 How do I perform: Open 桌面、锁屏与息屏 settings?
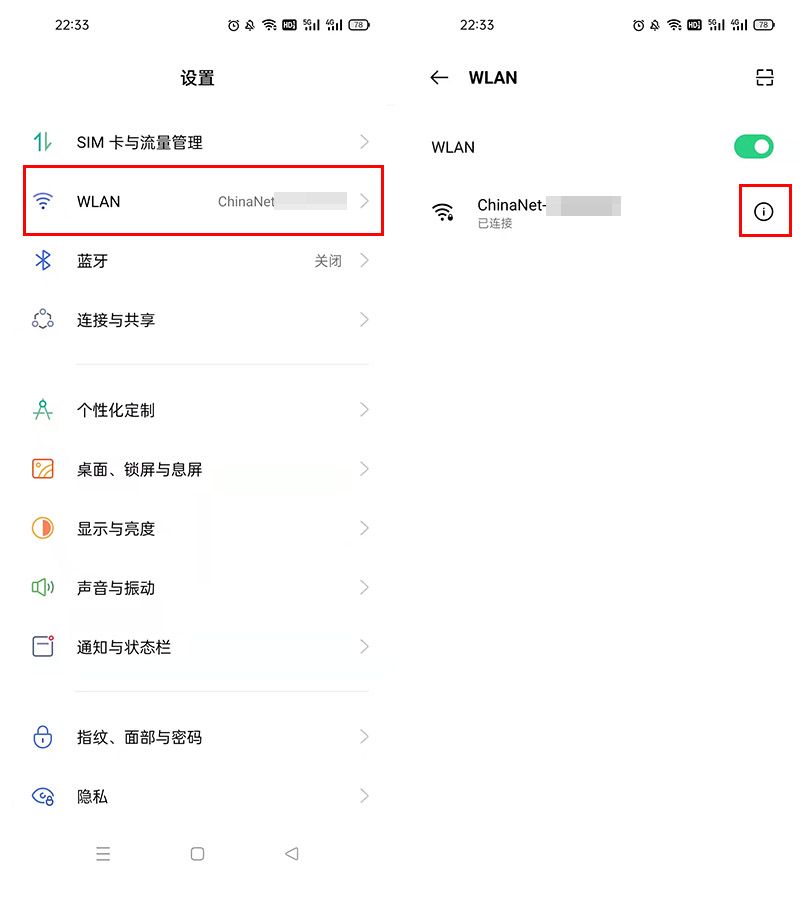200,469
